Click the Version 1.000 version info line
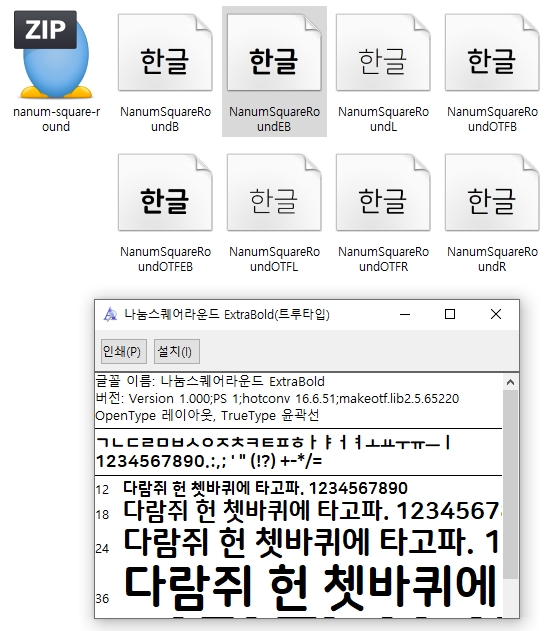Image resolution: width=550 pixels, height=631 pixels. click(277, 398)
